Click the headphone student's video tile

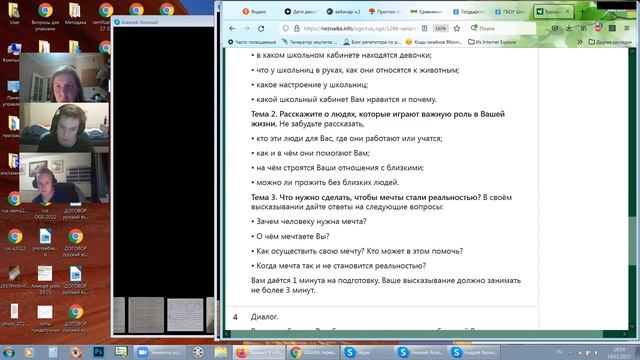(64, 127)
